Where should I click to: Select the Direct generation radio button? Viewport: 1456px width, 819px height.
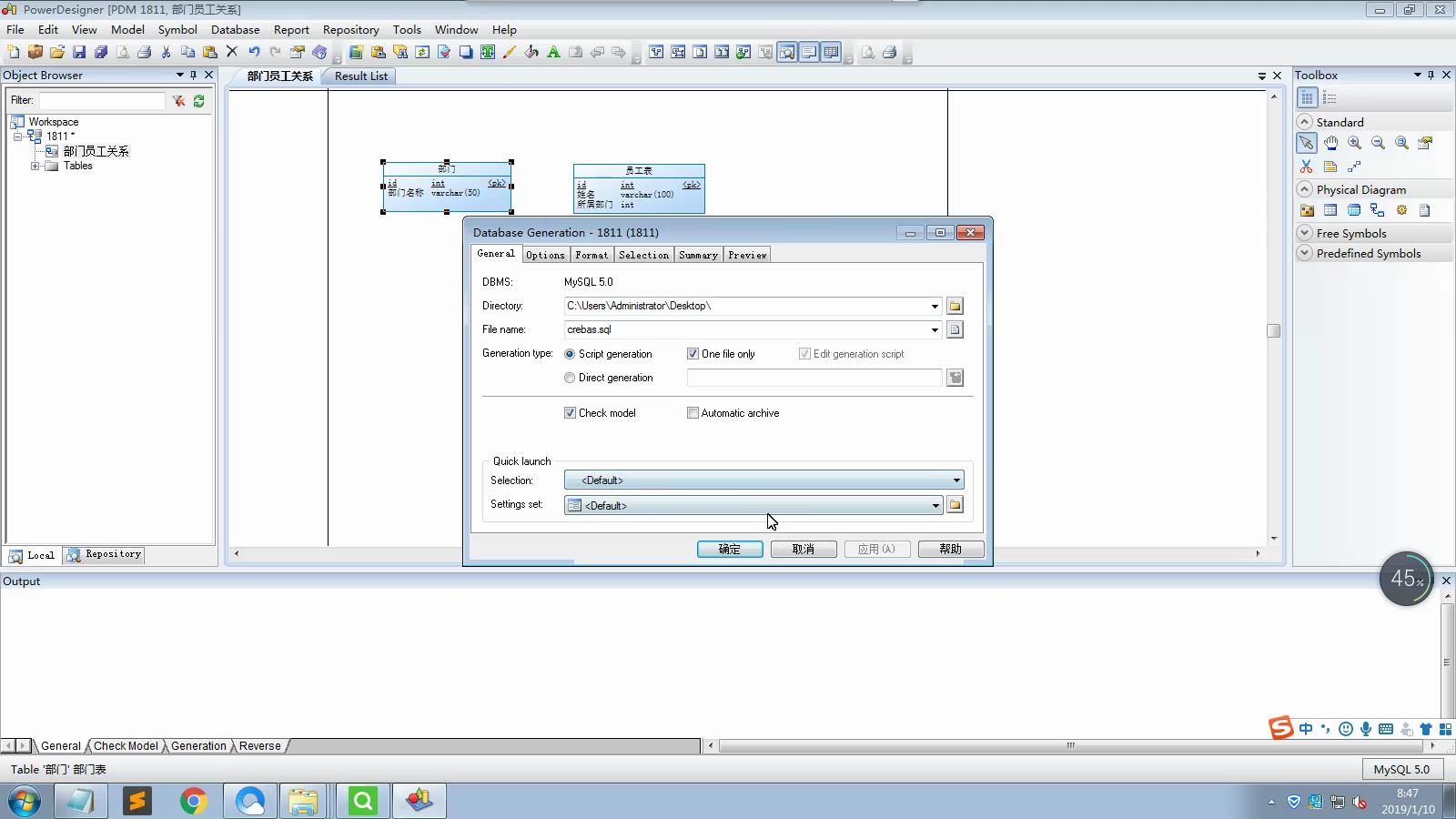[x=570, y=378]
